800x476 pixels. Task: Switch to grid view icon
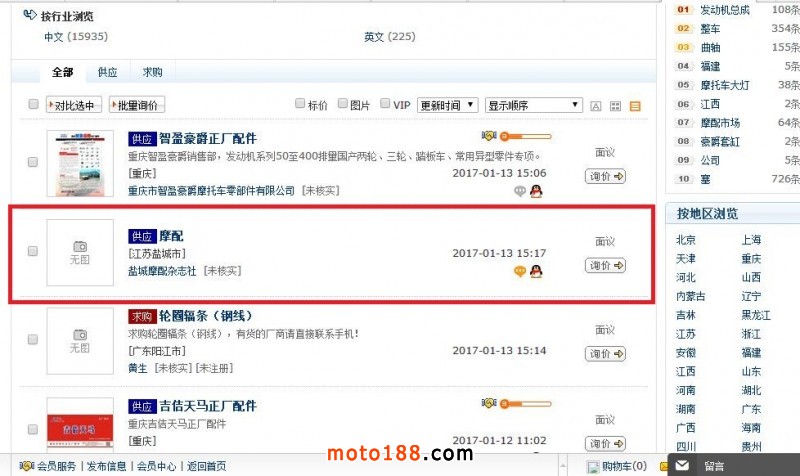click(615, 106)
